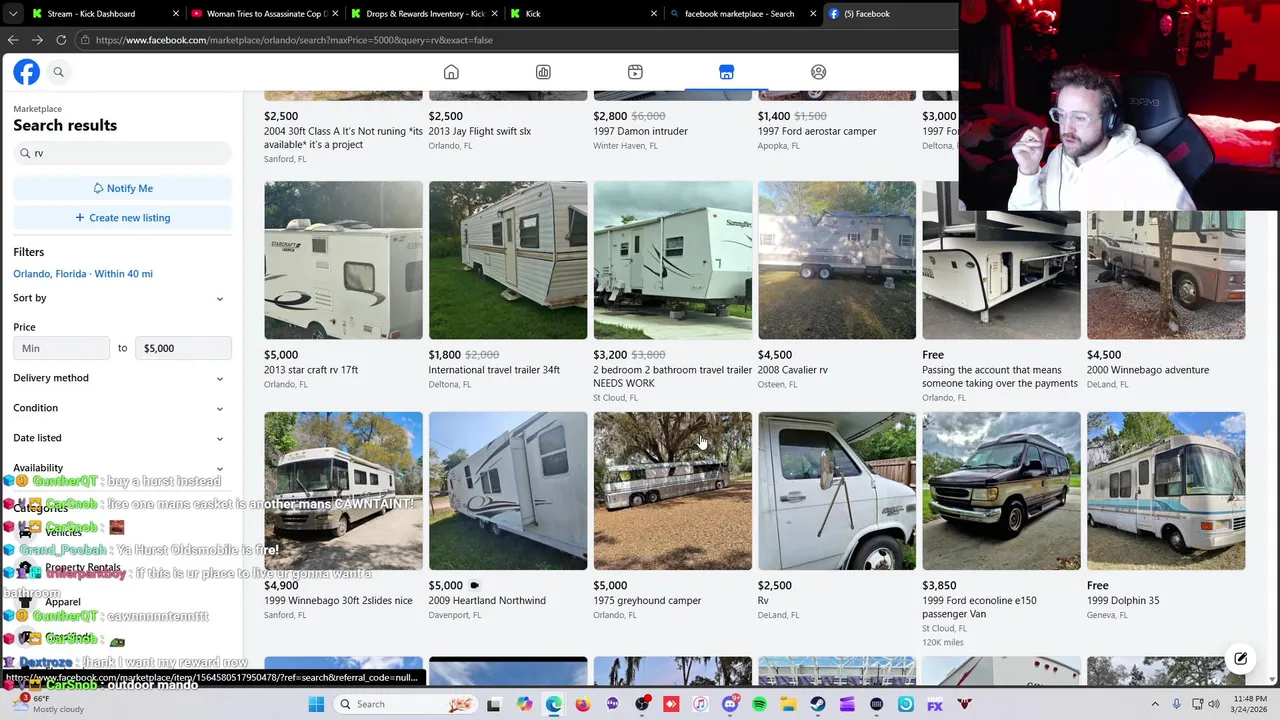Click the edit/compose pencil floating icon
This screenshot has height=720, width=1280.
1240,658
